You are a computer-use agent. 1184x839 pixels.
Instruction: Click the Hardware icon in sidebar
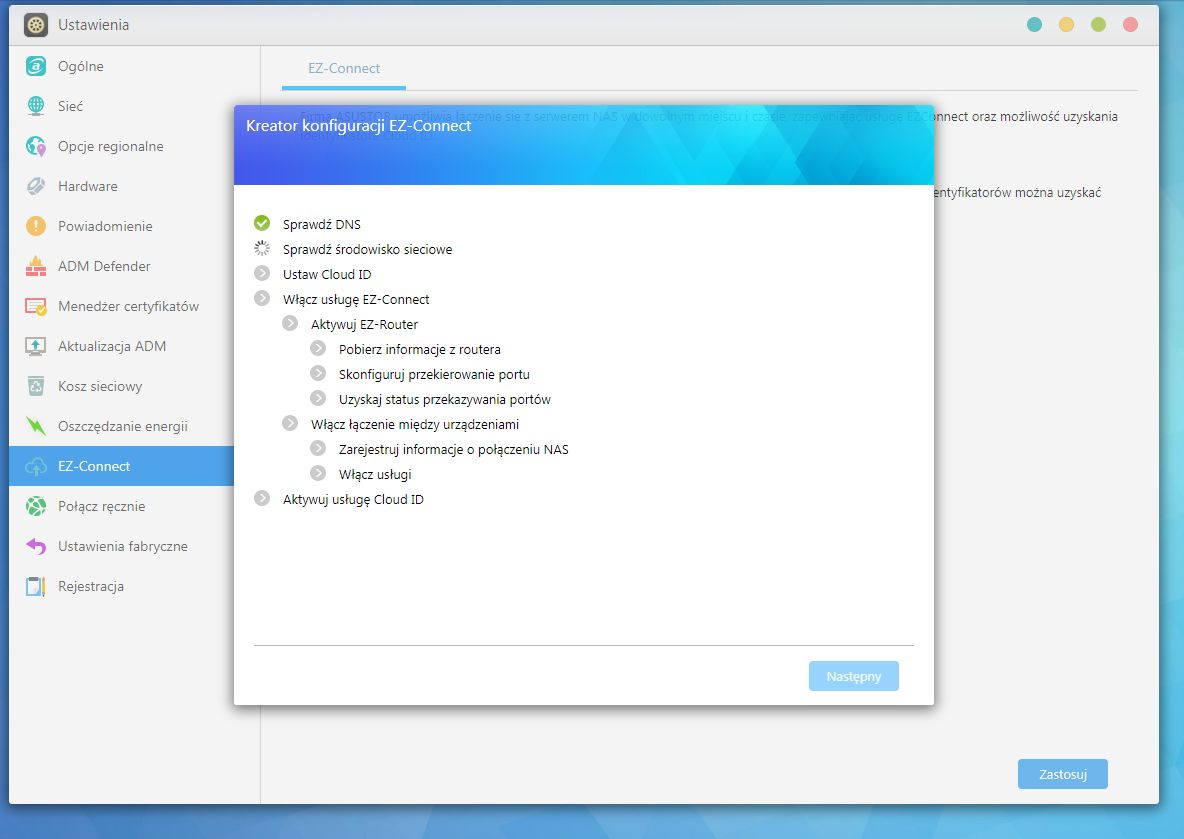pos(35,186)
